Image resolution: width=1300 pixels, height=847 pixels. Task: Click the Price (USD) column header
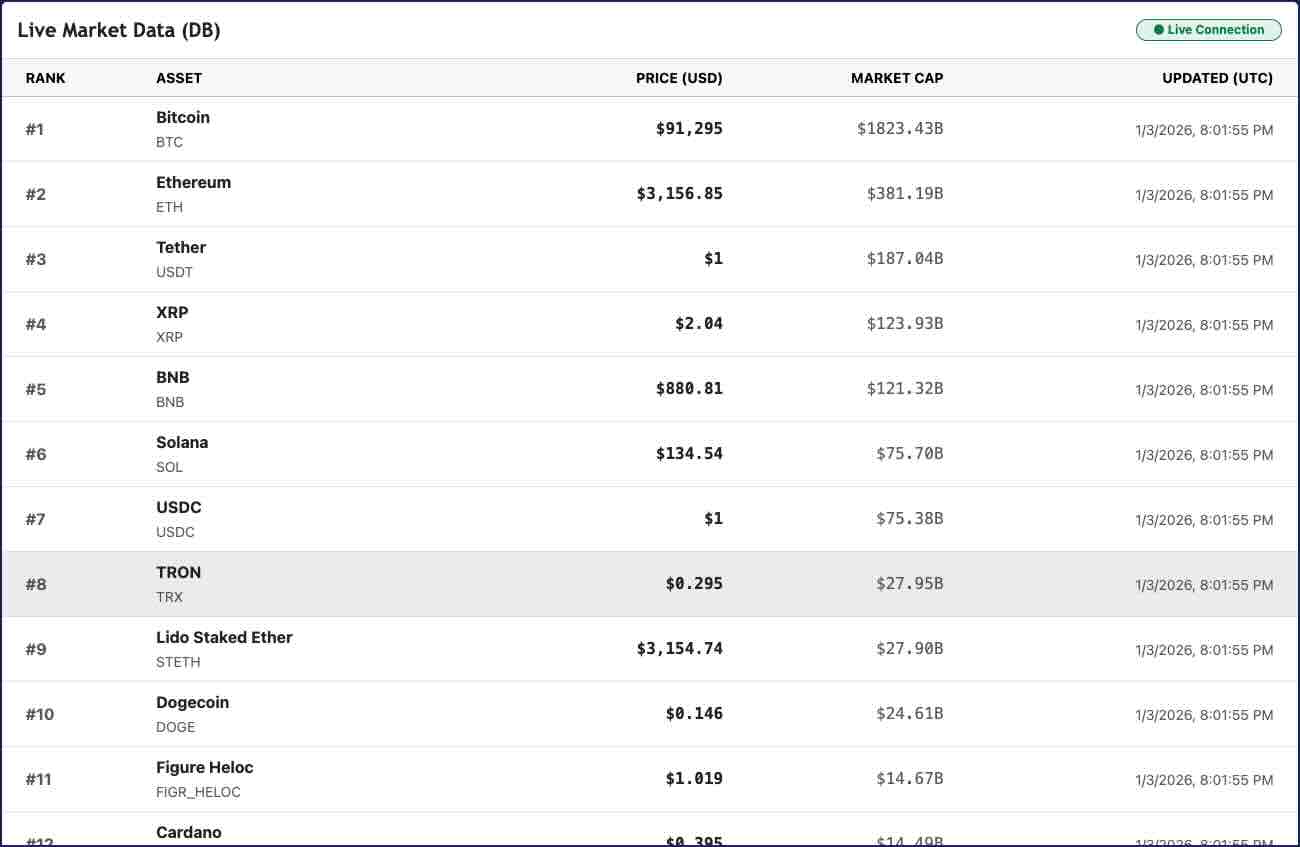[x=678, y=78]
